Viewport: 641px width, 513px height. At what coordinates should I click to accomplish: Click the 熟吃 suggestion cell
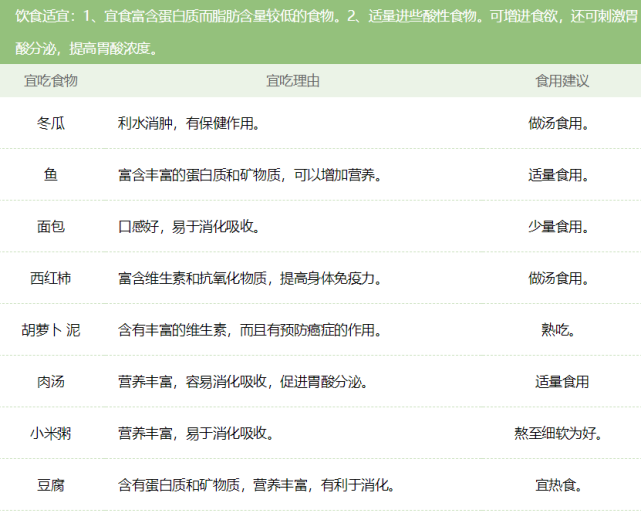[x=558, y=330]
